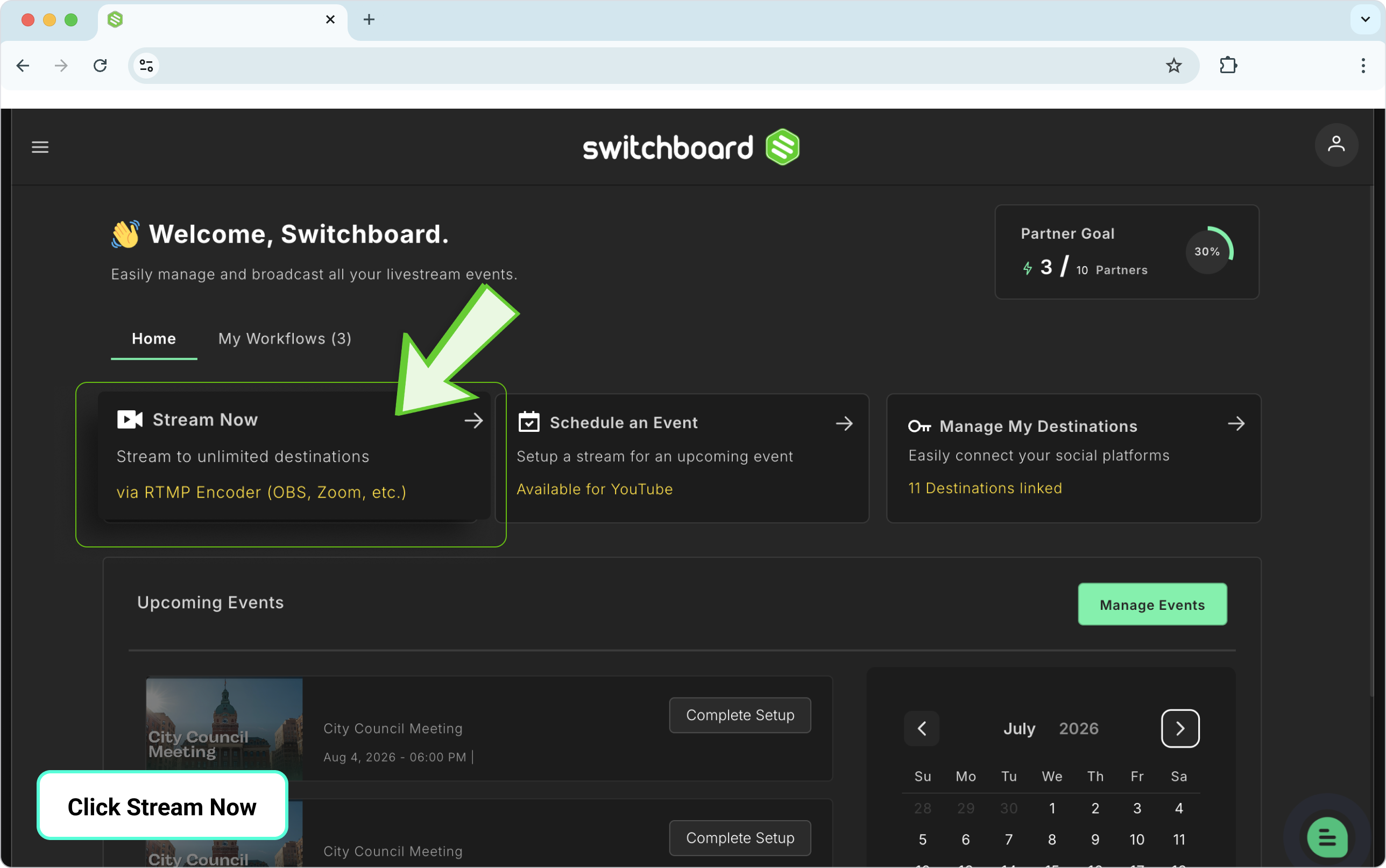Click the July month label in calendar
Screen dimensions: 1386x868
[1019, 729]
